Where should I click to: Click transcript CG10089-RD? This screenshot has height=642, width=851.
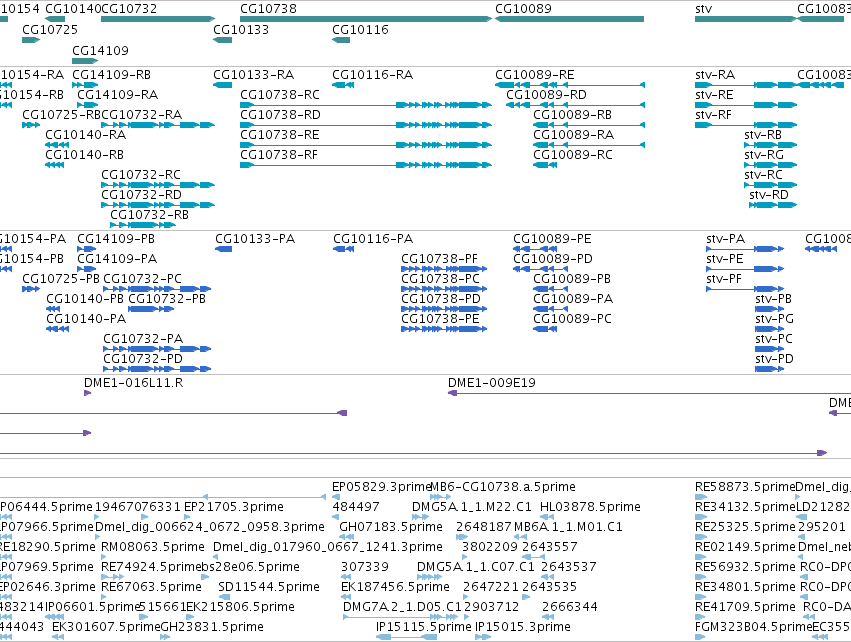[575, 105]
